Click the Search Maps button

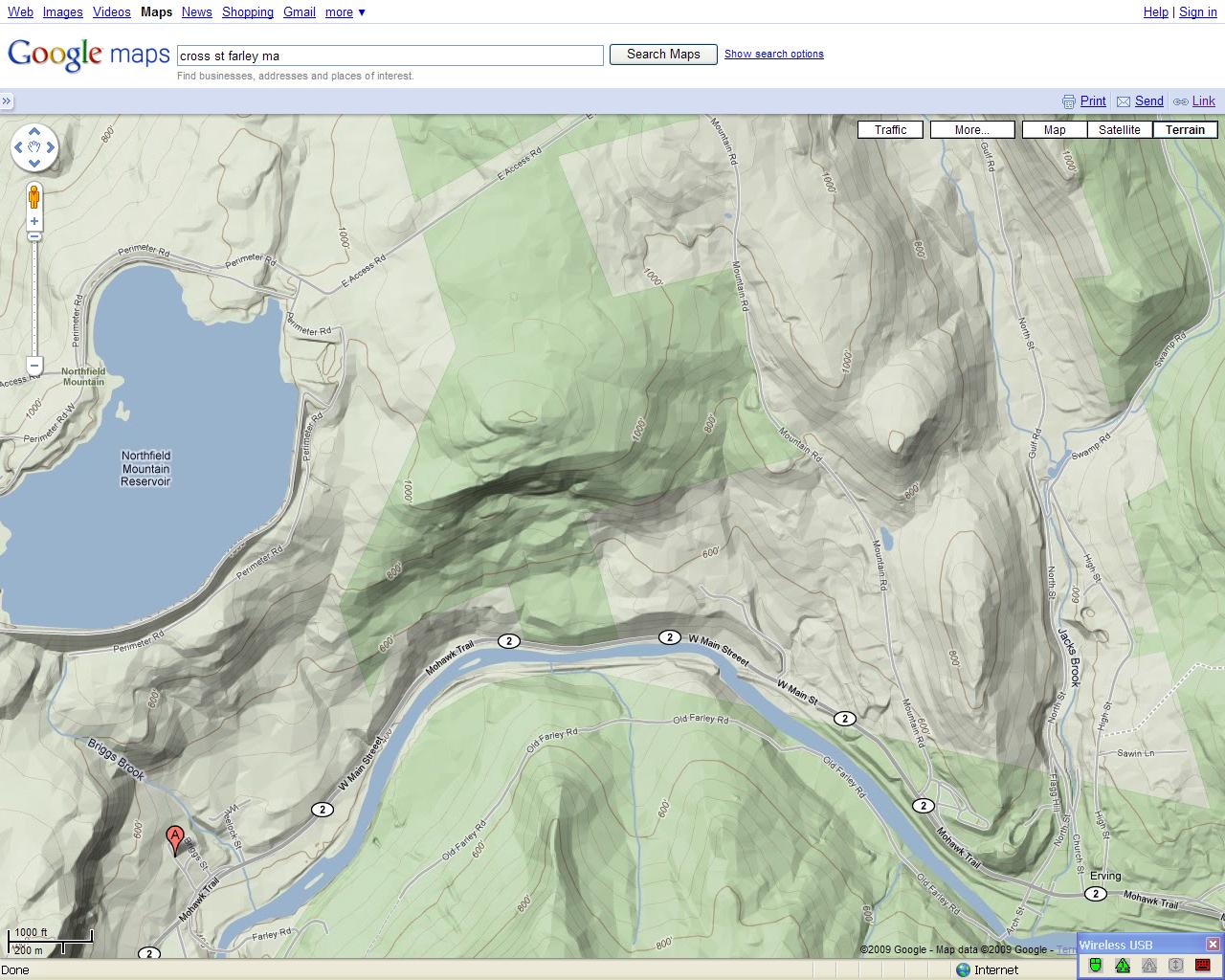[663, 55]
